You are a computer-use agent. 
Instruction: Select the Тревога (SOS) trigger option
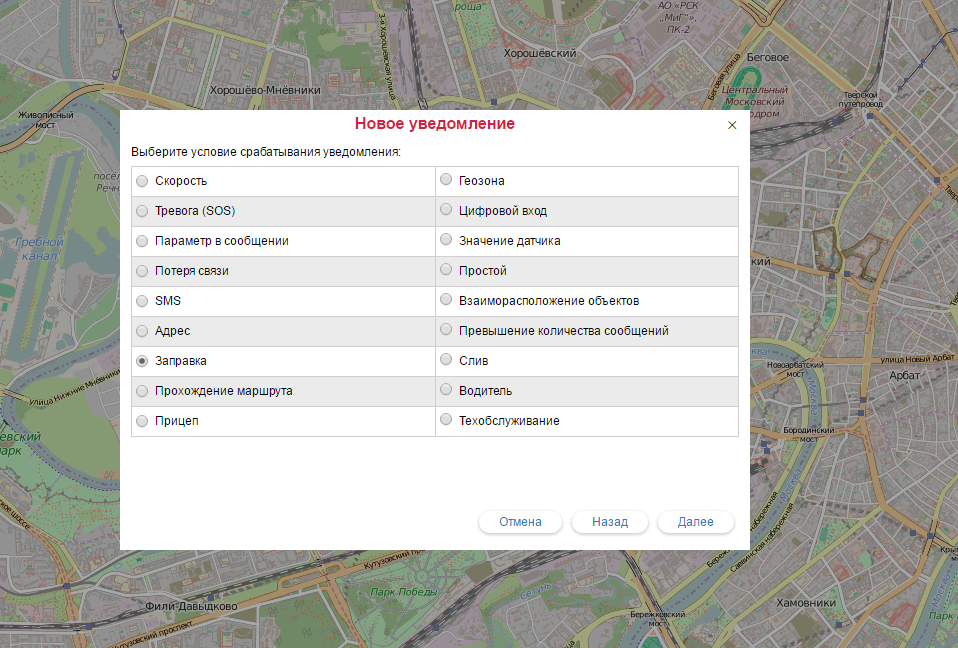click(x=141, y=211)
